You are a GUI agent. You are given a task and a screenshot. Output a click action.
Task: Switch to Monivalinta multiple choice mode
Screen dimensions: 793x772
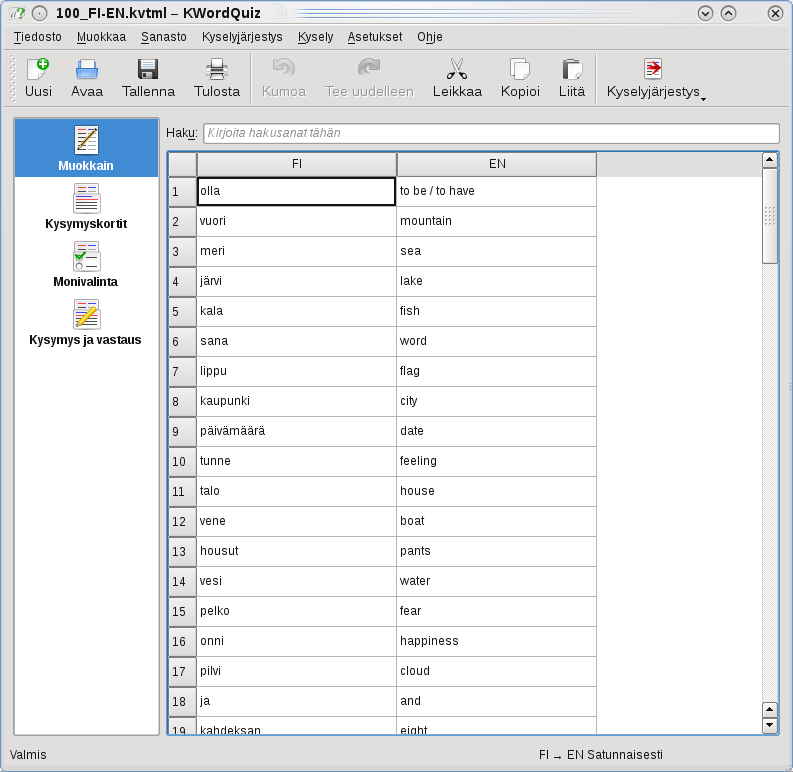pos(86,264)
